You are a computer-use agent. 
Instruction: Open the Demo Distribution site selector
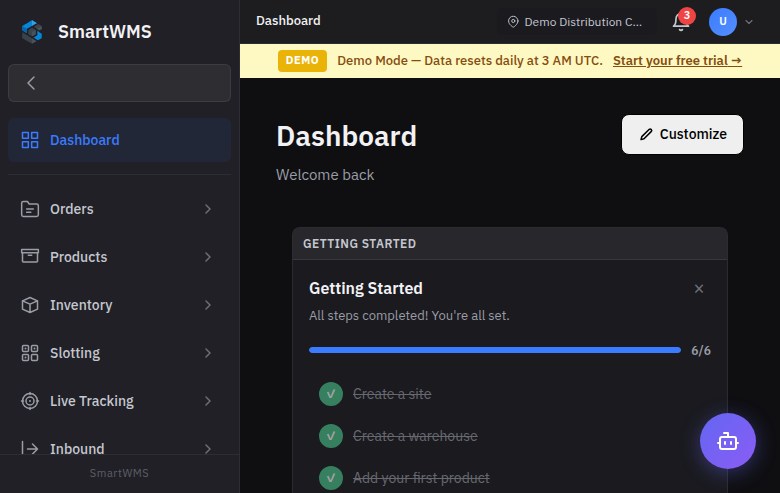click(576, 22)
